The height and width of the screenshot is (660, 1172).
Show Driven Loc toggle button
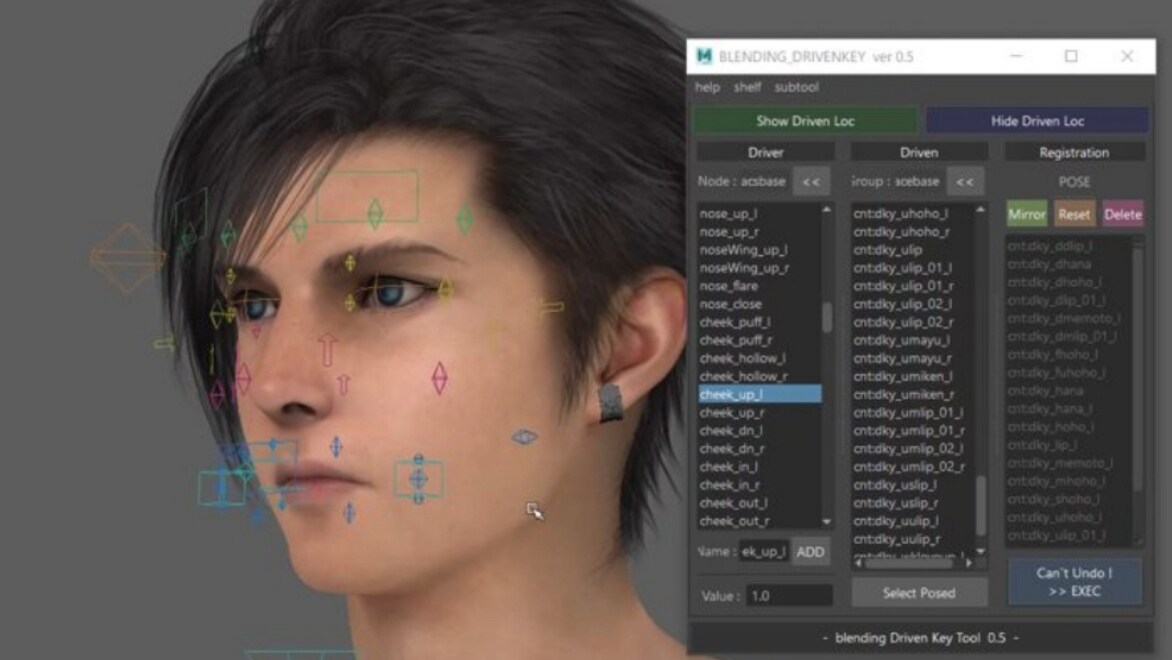(805, 121)
